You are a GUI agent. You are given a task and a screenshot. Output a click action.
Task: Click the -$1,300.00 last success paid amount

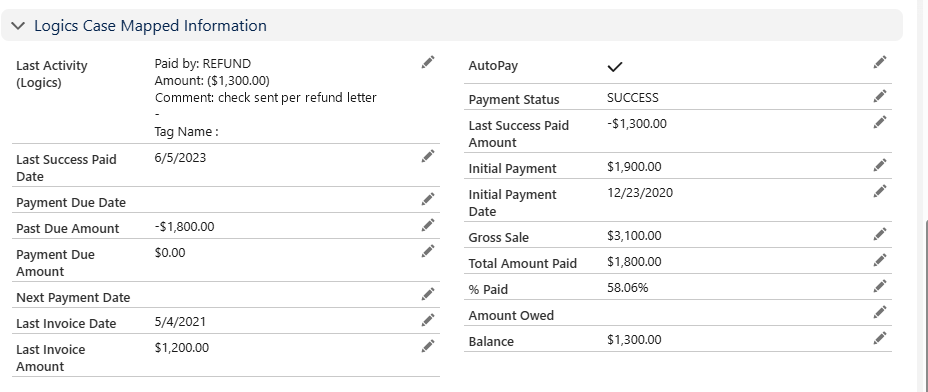(x=637, y=124)
